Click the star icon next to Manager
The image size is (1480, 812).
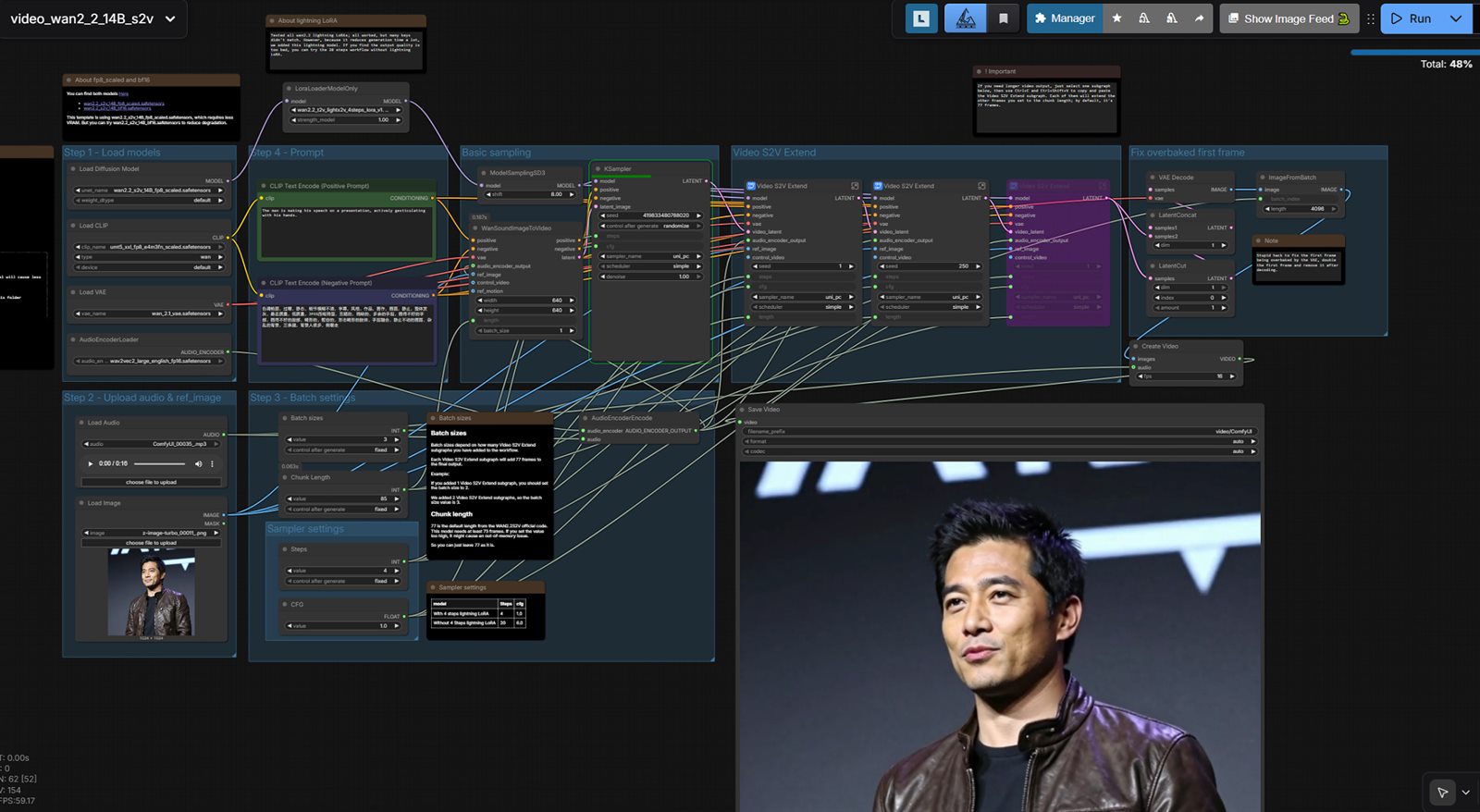pyautogui.click(x=1116, y=18)
